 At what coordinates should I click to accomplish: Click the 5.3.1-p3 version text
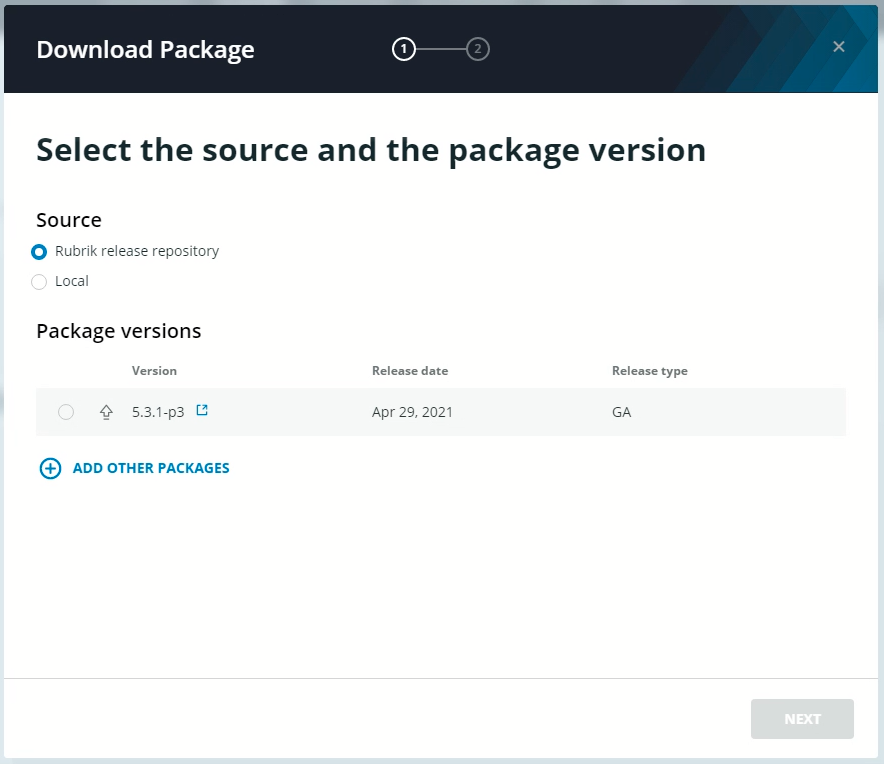pyautogui.click(x=158, y=412)
